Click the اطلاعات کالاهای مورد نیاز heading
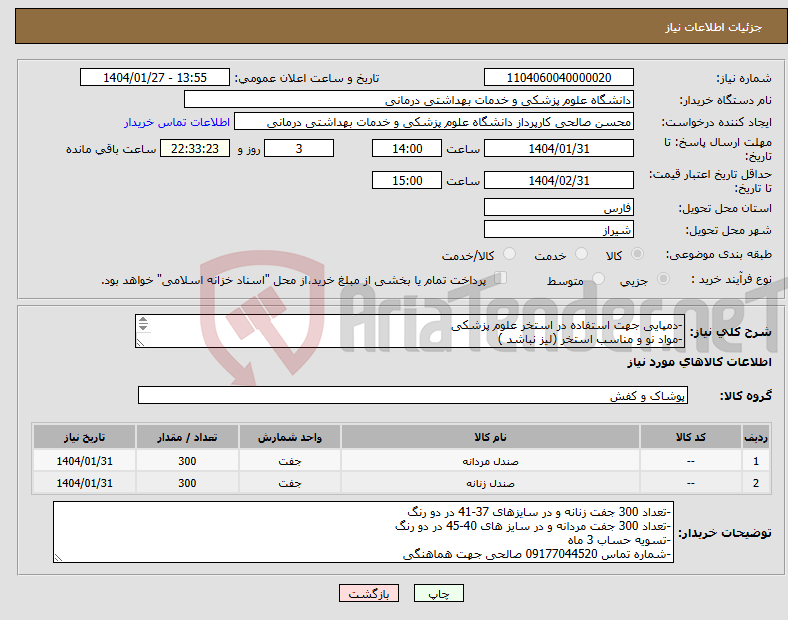This screenshot has width=788, height=620. coord(699,362)
